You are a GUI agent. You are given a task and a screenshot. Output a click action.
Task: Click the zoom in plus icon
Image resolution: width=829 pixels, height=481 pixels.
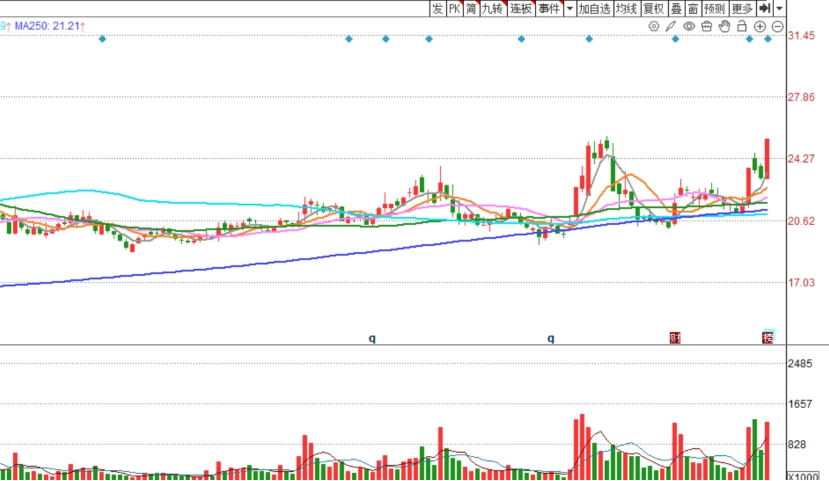(x=760, y=26)
